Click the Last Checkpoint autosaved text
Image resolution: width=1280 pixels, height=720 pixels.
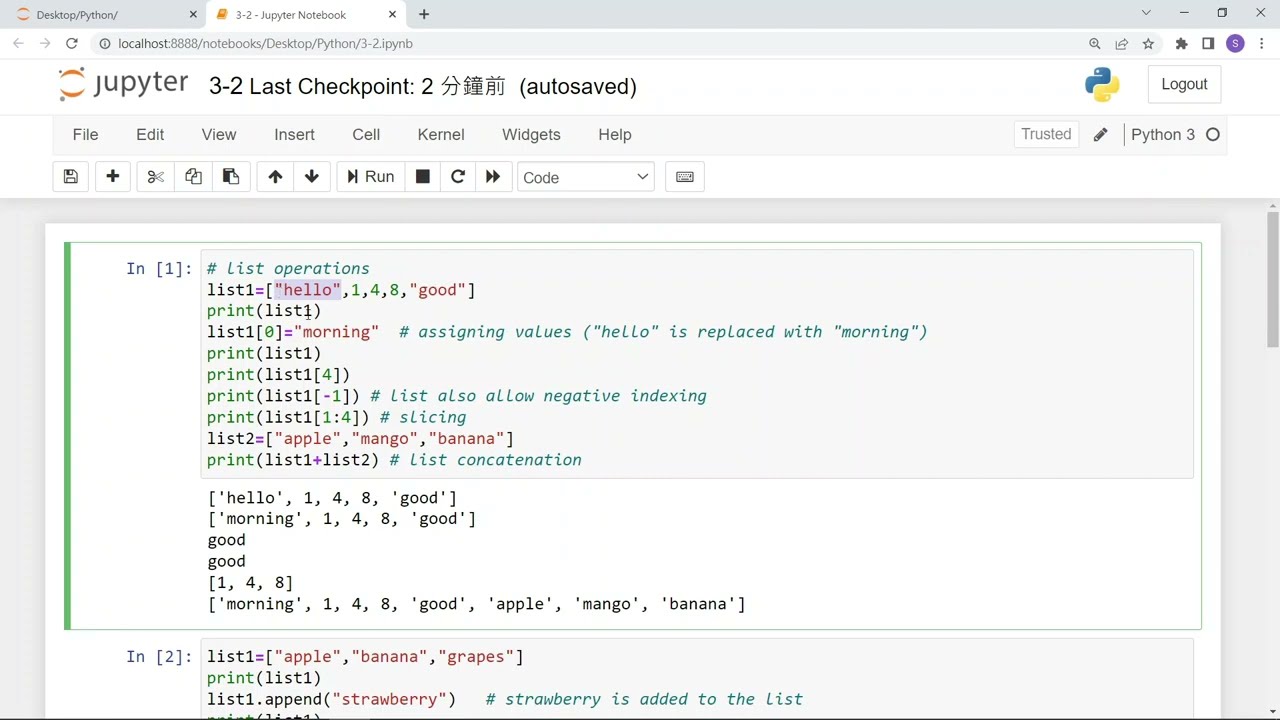(443, 86)
